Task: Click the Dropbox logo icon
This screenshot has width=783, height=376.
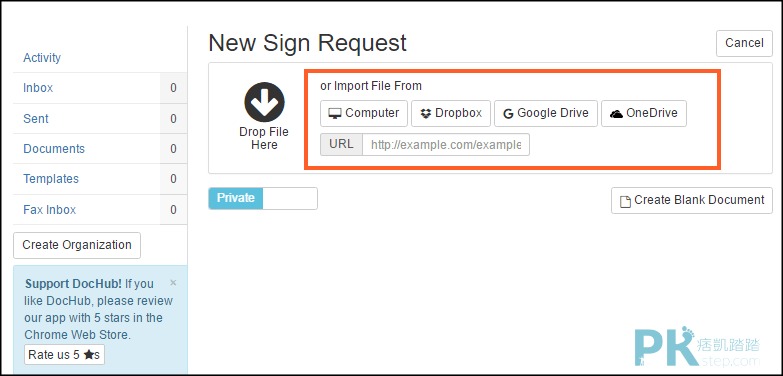Action: [426, 114]
